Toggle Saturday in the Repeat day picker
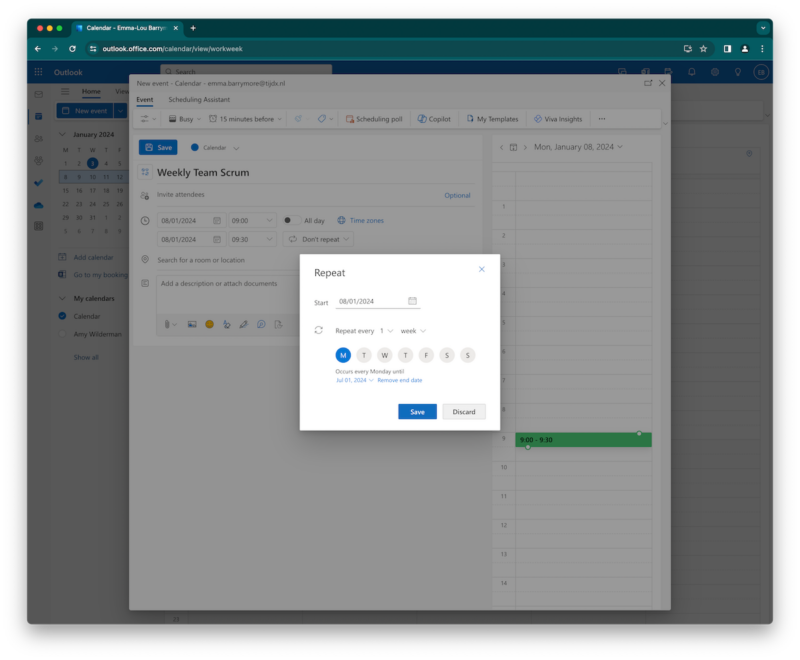The image size is (800, 660). pos(447,355)
